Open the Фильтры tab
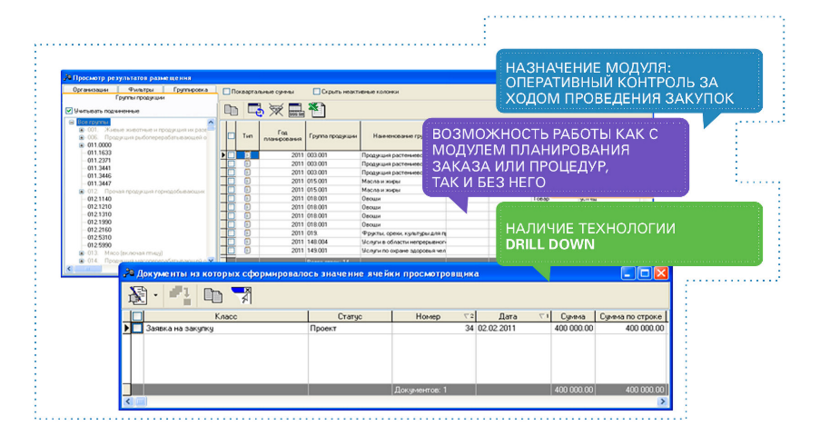The image size is (840, 426). click(140, 90)
